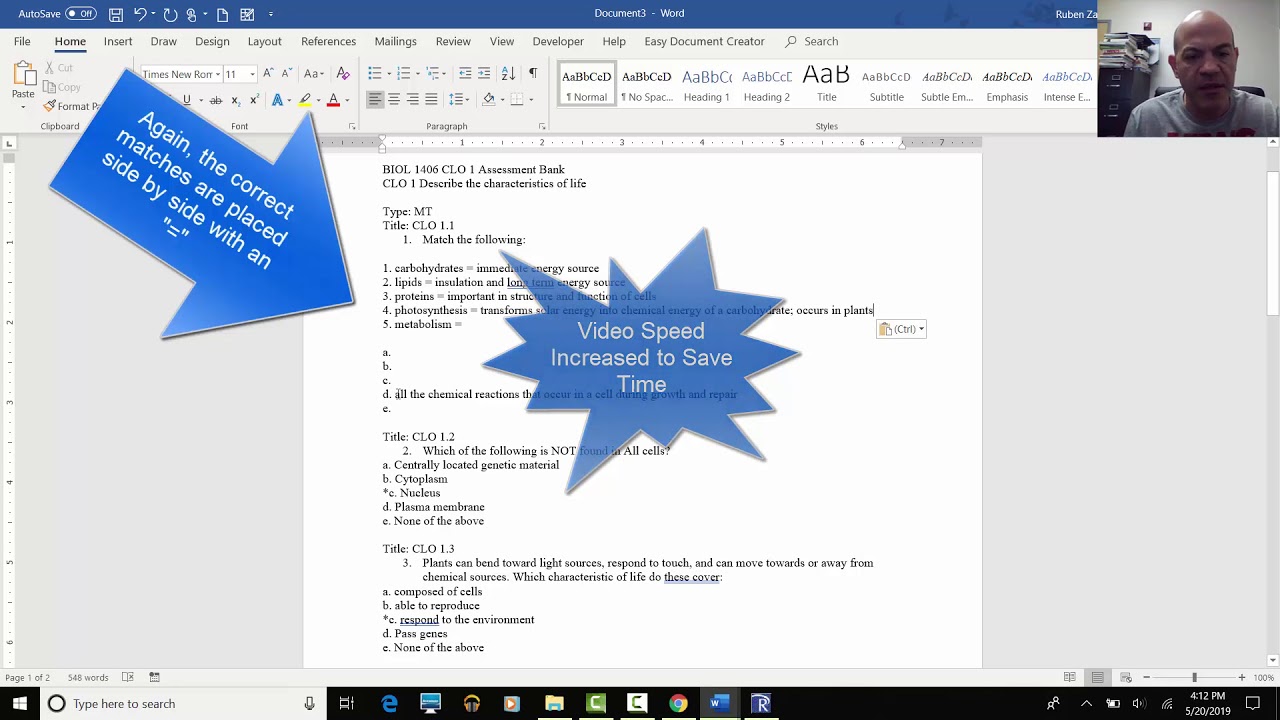Open Windows Task View
This screenshot has height=720, width=1280.
346,704
